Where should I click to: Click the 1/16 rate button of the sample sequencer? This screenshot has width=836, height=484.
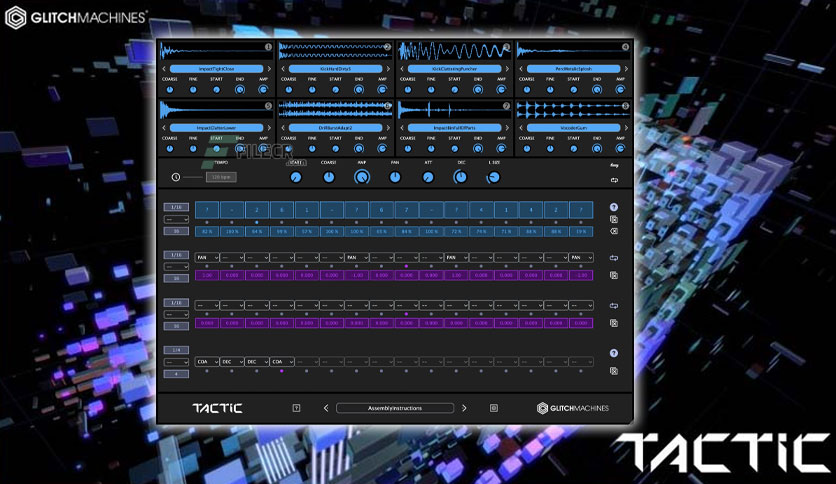point(176,207)
